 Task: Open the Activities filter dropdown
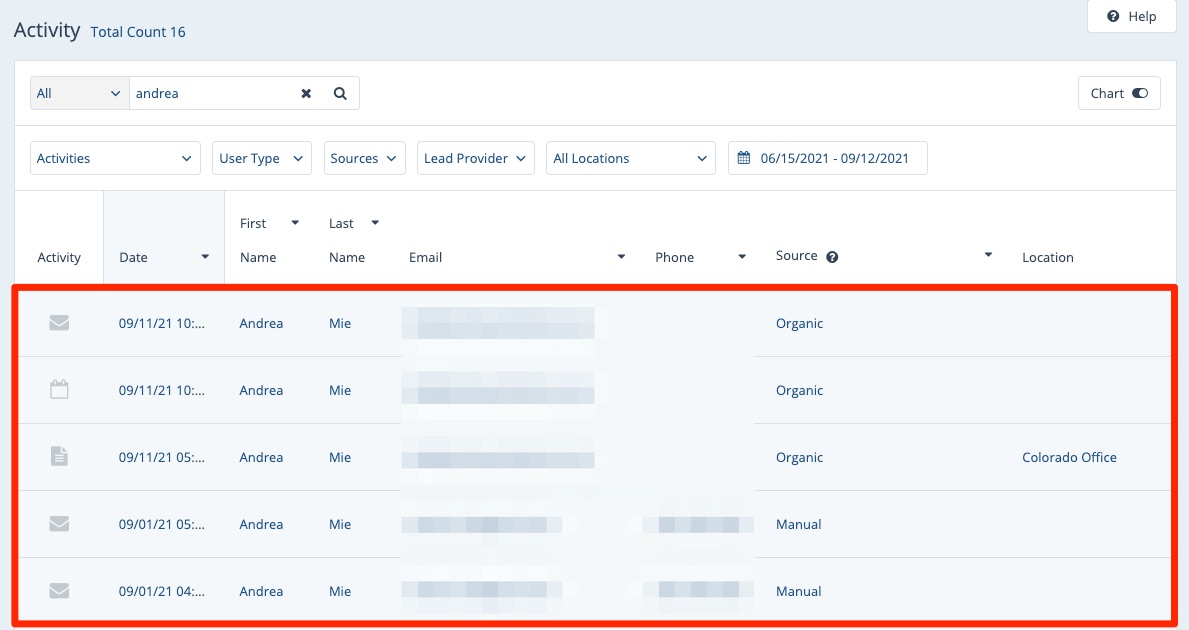point(115,158)
